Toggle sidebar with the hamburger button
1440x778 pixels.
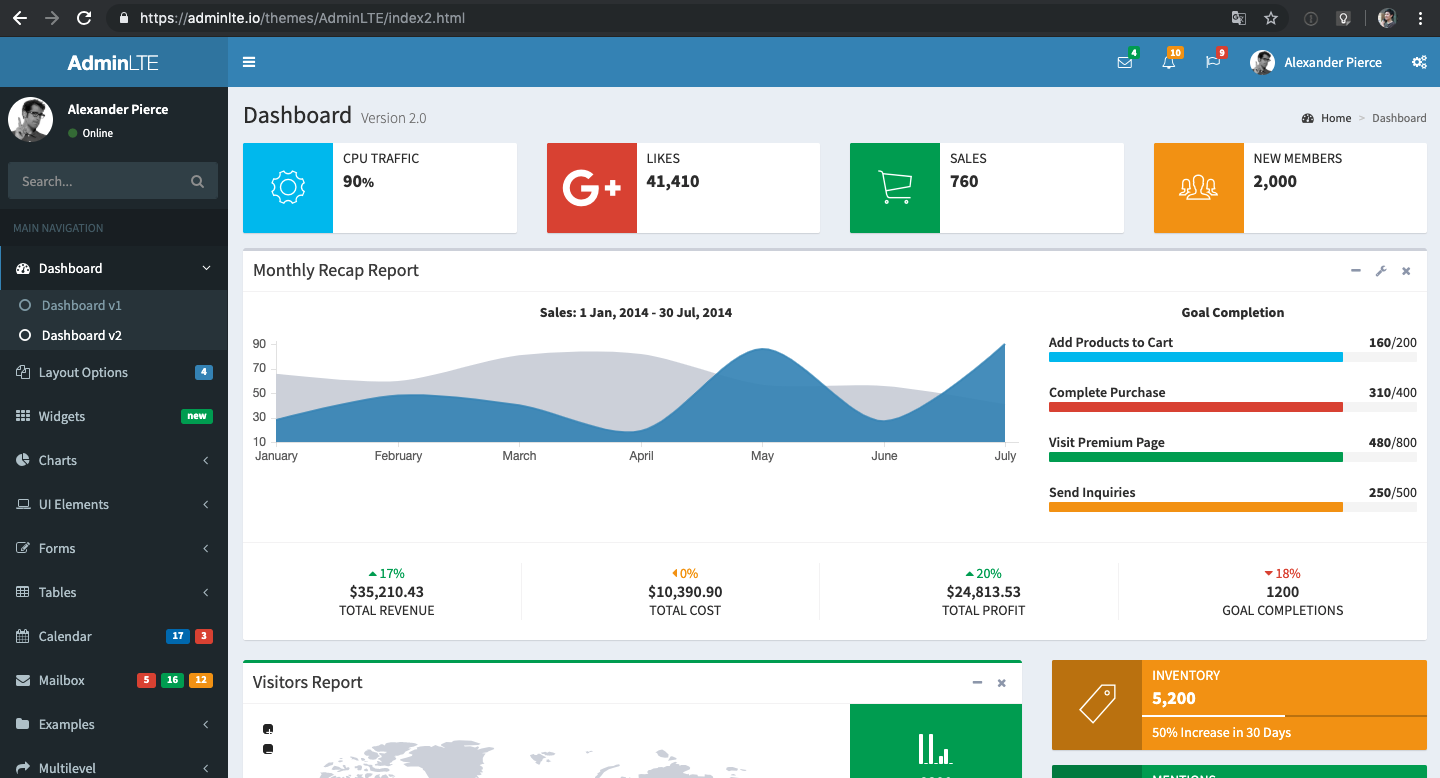coord(249,62)
